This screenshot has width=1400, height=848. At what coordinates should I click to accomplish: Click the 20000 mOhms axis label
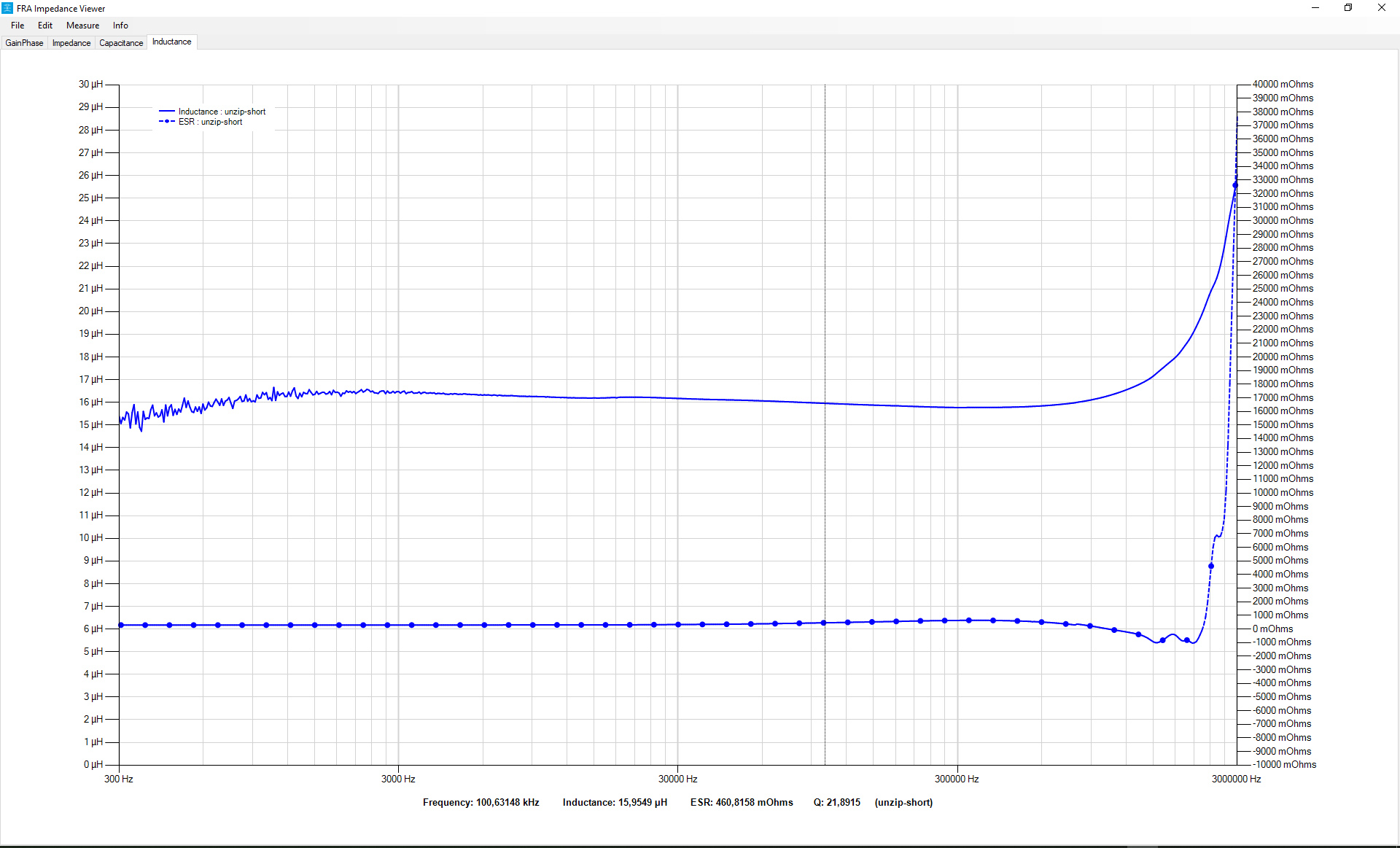coord(1283,357)
